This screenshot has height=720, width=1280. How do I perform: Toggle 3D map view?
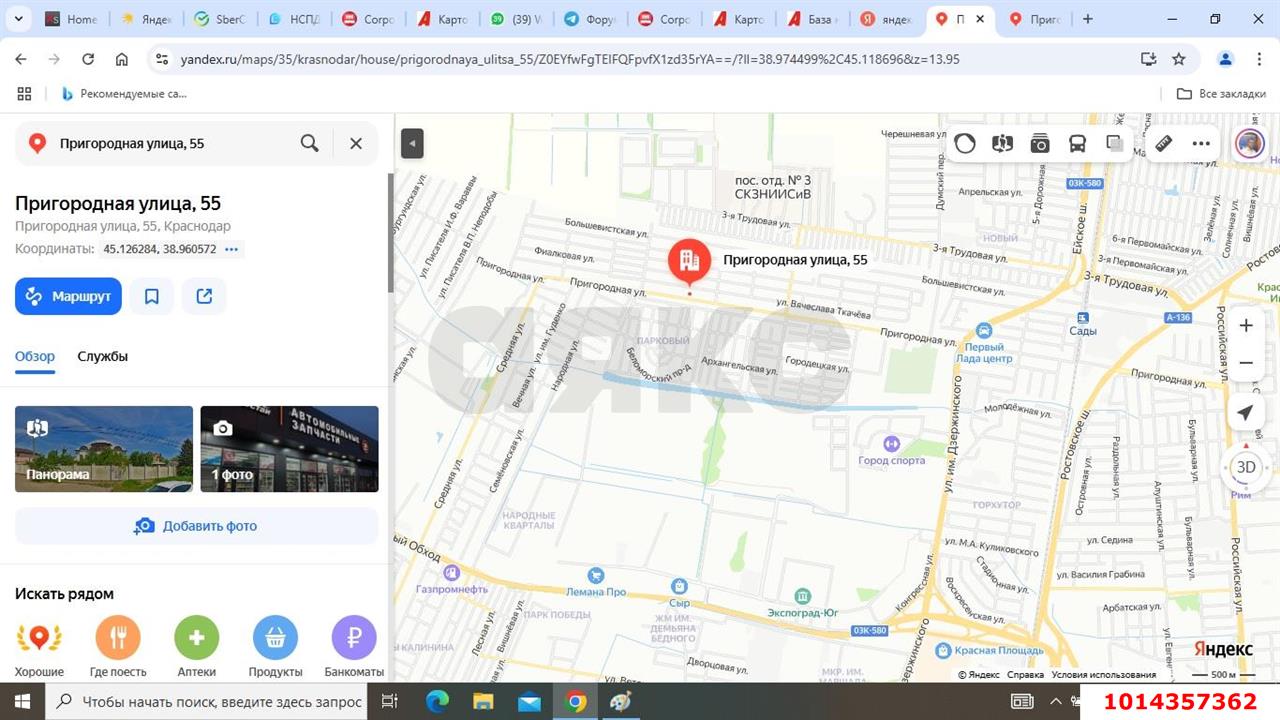pyautogui.click(x=1245, y=467)
